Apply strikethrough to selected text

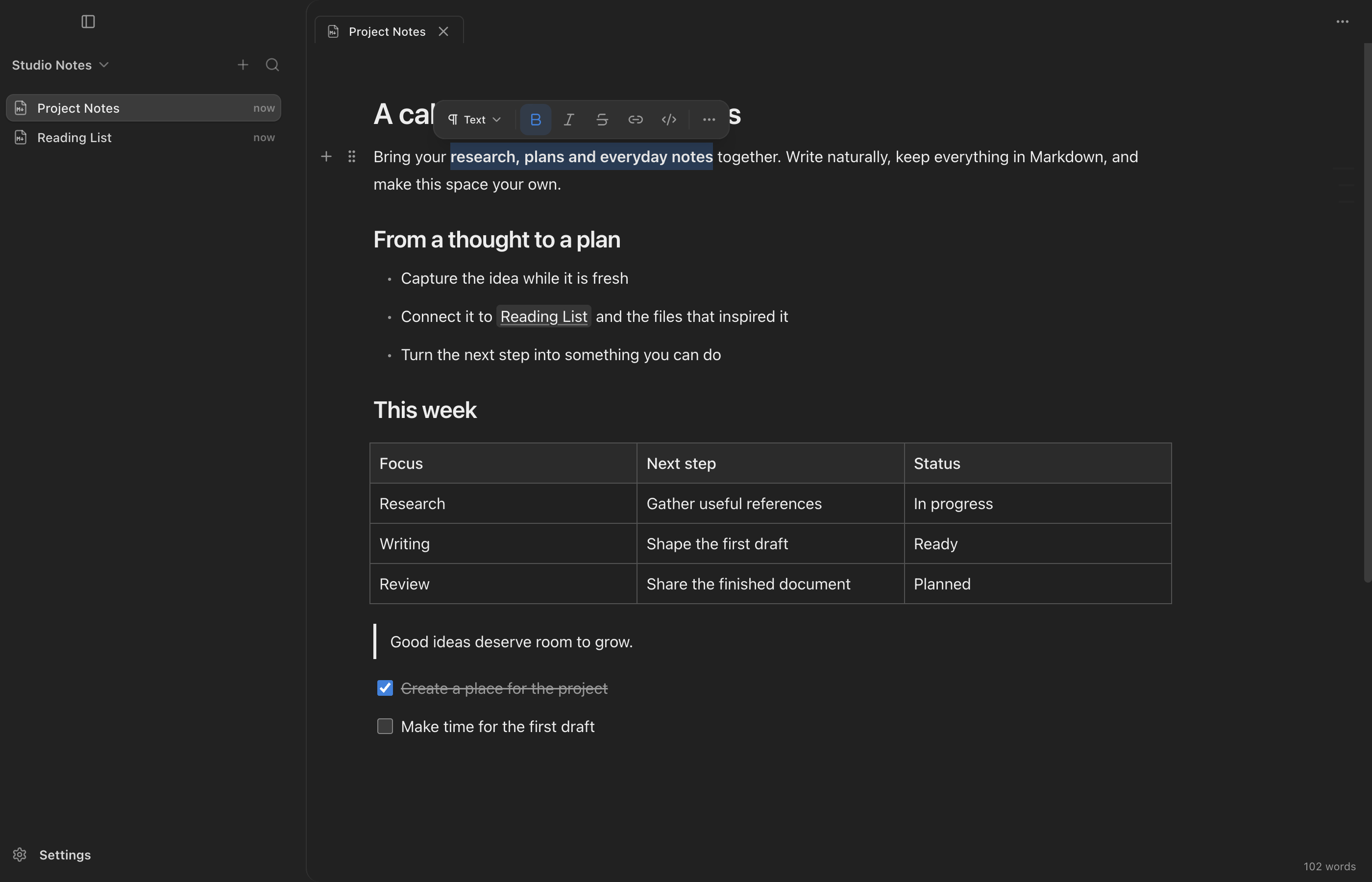602,119
